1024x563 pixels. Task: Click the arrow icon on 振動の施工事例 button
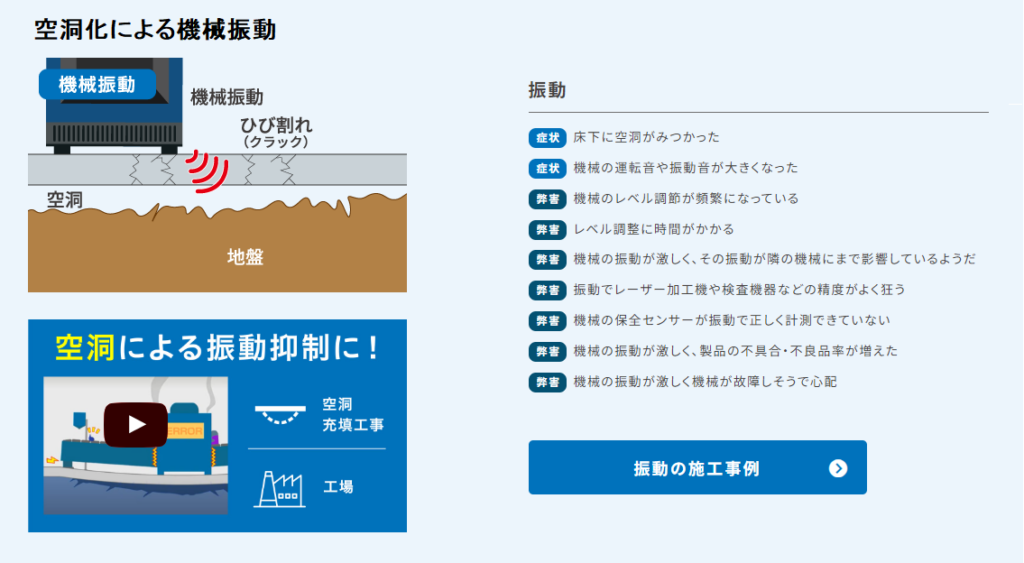click(x=838, y=468)
